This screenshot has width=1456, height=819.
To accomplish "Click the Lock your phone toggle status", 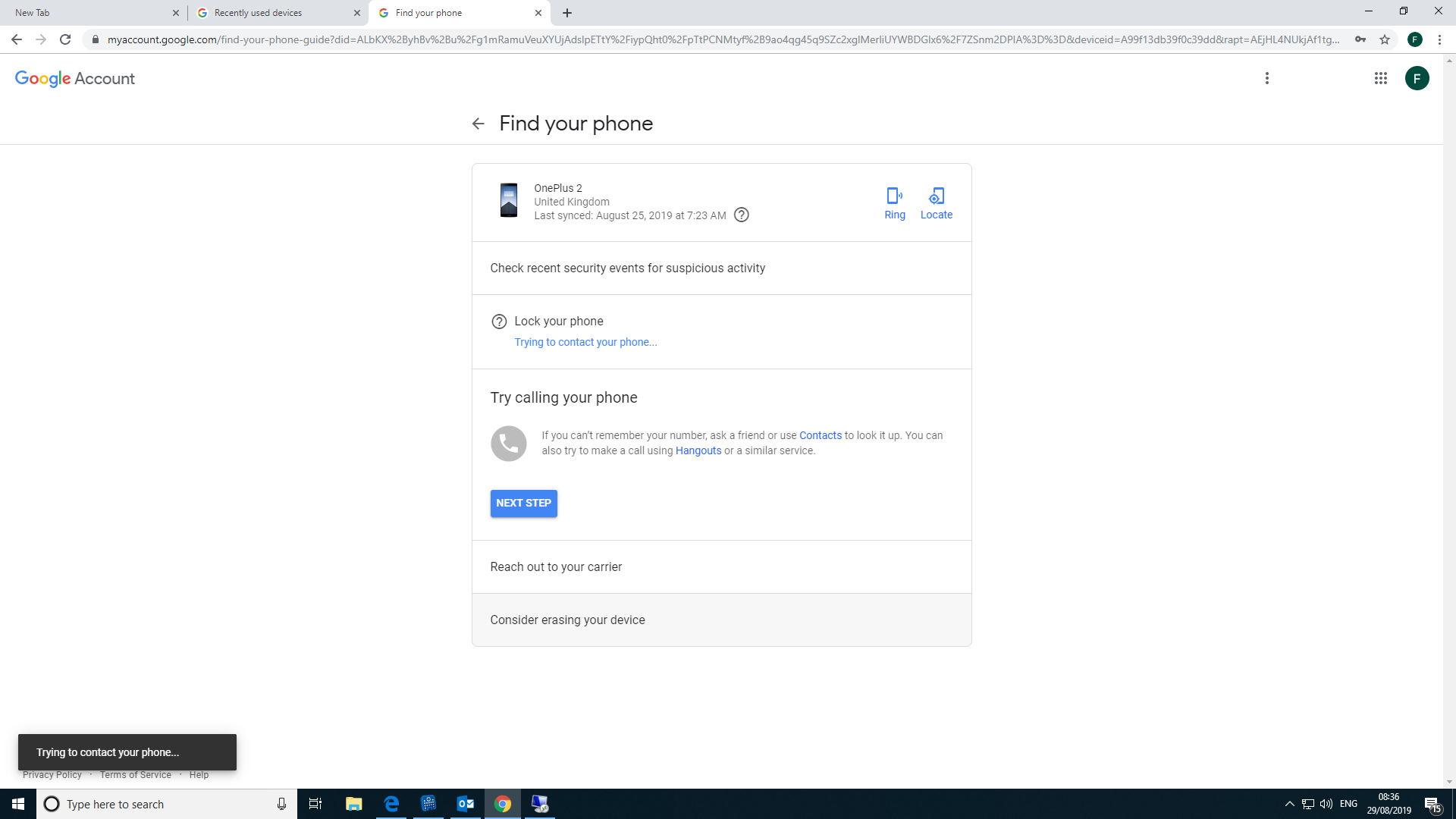I will (x=498, y=321).
